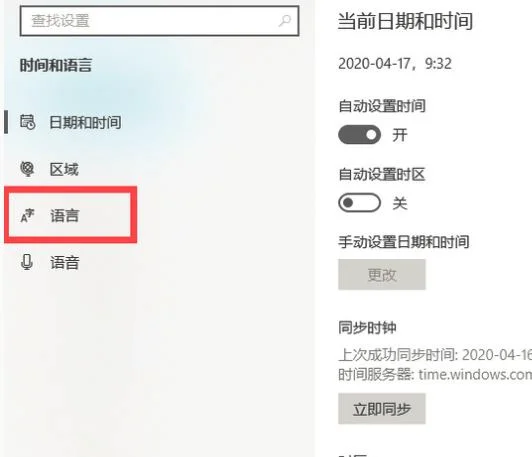Click the 立即同步 button
The height and width of the screenshot is (457, 532).
382,408
